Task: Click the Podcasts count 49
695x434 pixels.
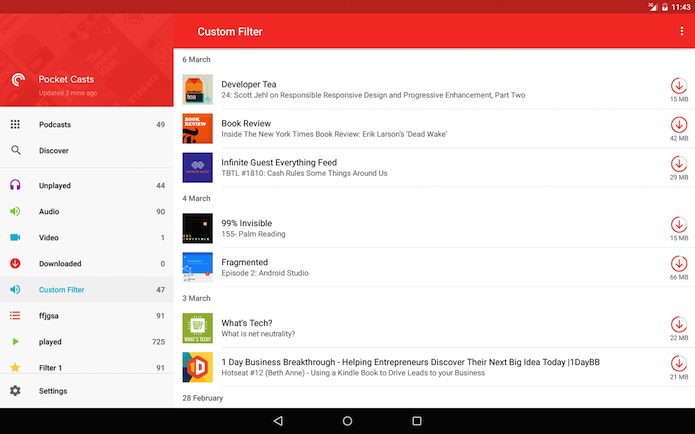Action: [160, 125]
